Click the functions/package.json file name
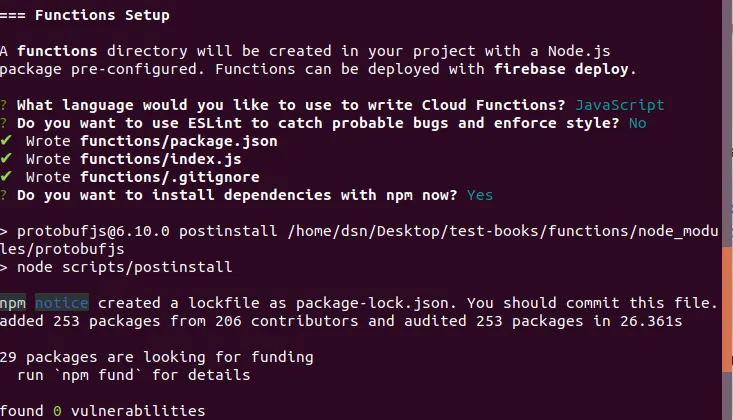This screenshot has height=420, width=733. [179, 141]
